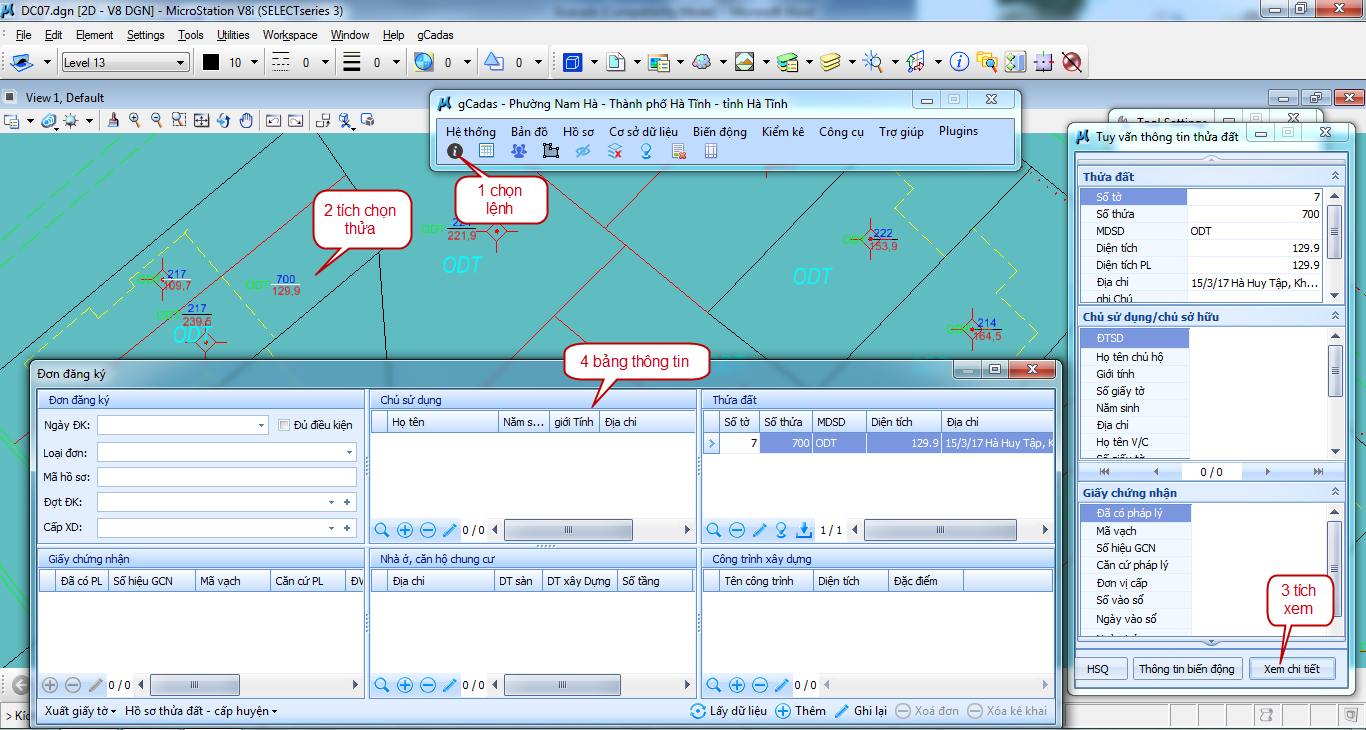This screenshot has height=730, width=1366.
Task: Click download icon in Thửa đất table toolbar
Action: click(803, 530)
